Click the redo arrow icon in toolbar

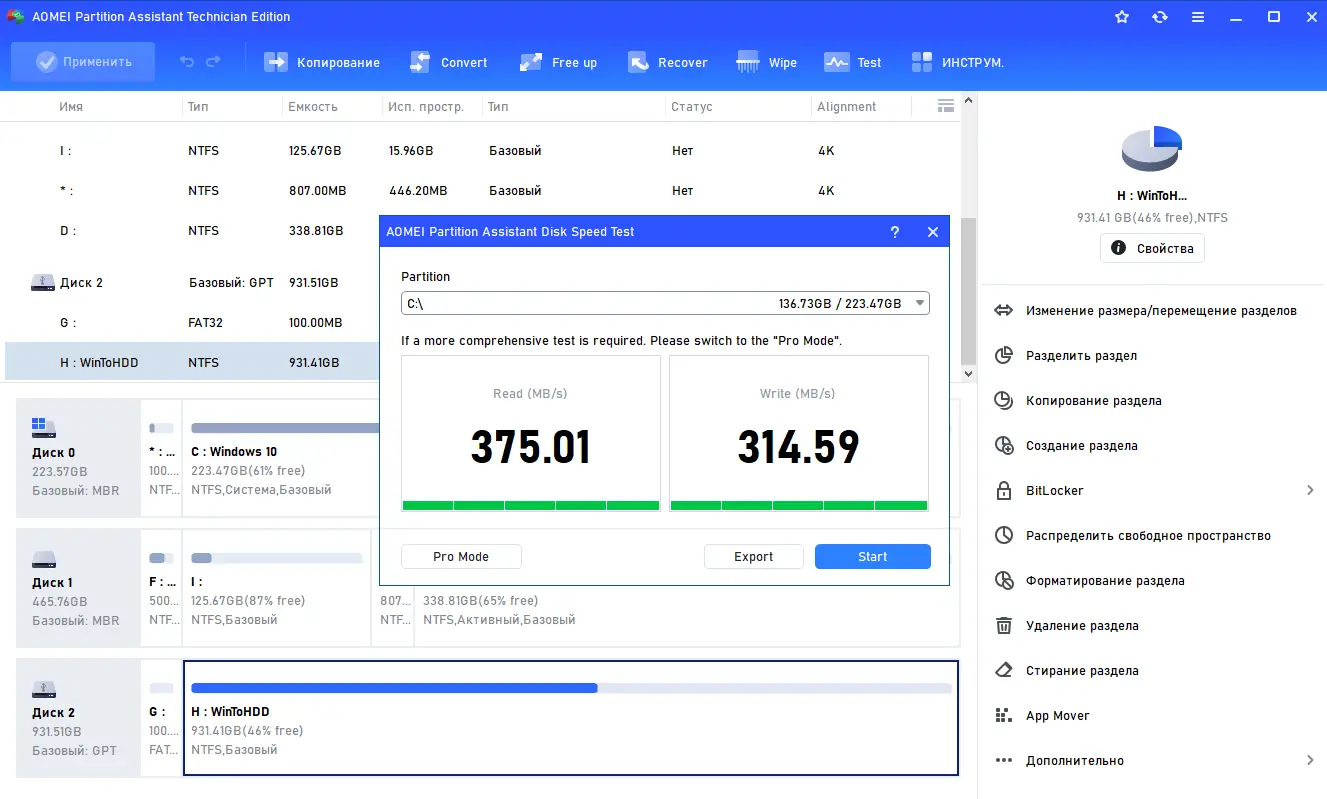click(213, 62)
